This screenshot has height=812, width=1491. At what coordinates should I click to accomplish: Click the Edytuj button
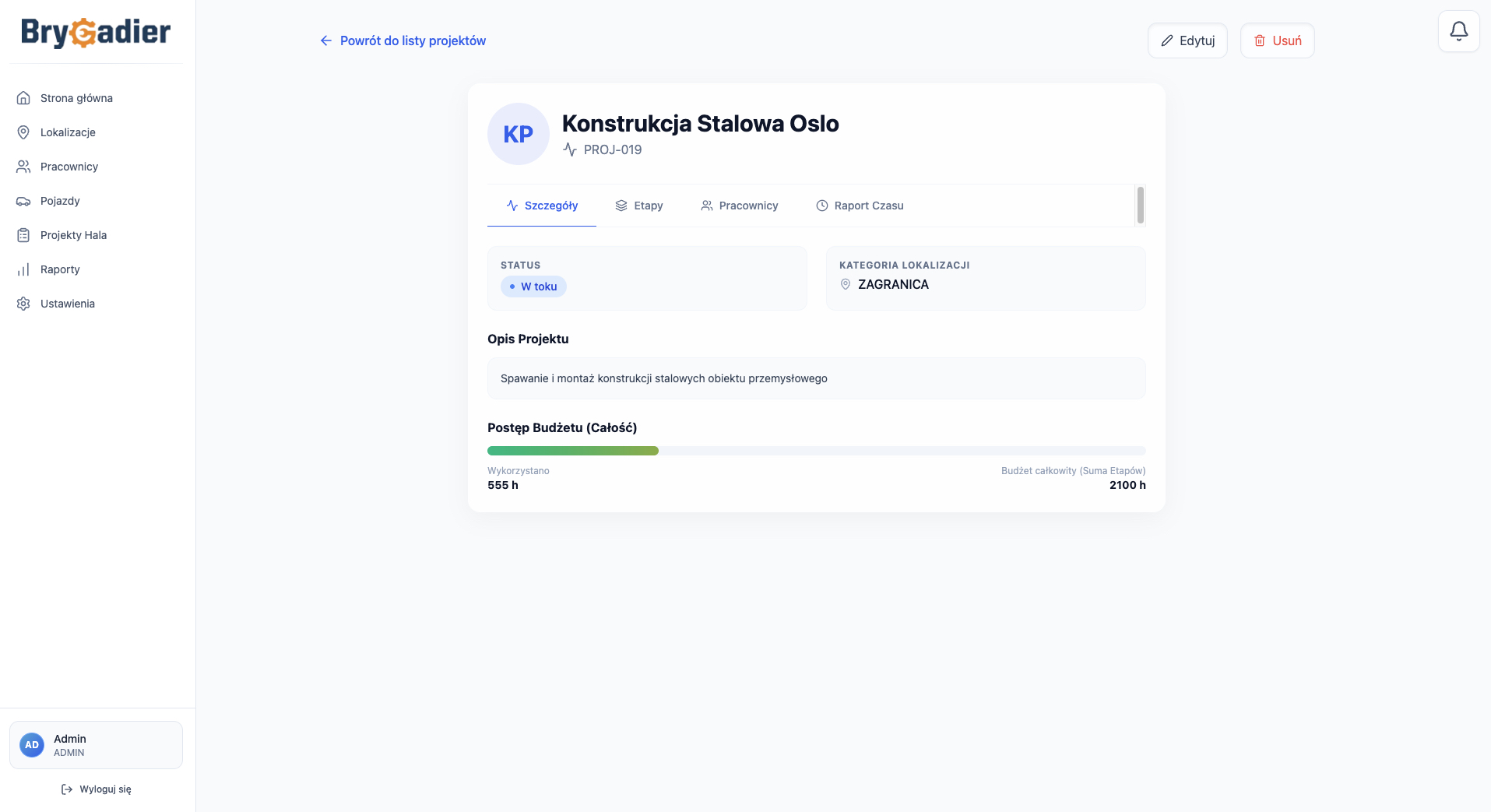tap(1187, 40)
